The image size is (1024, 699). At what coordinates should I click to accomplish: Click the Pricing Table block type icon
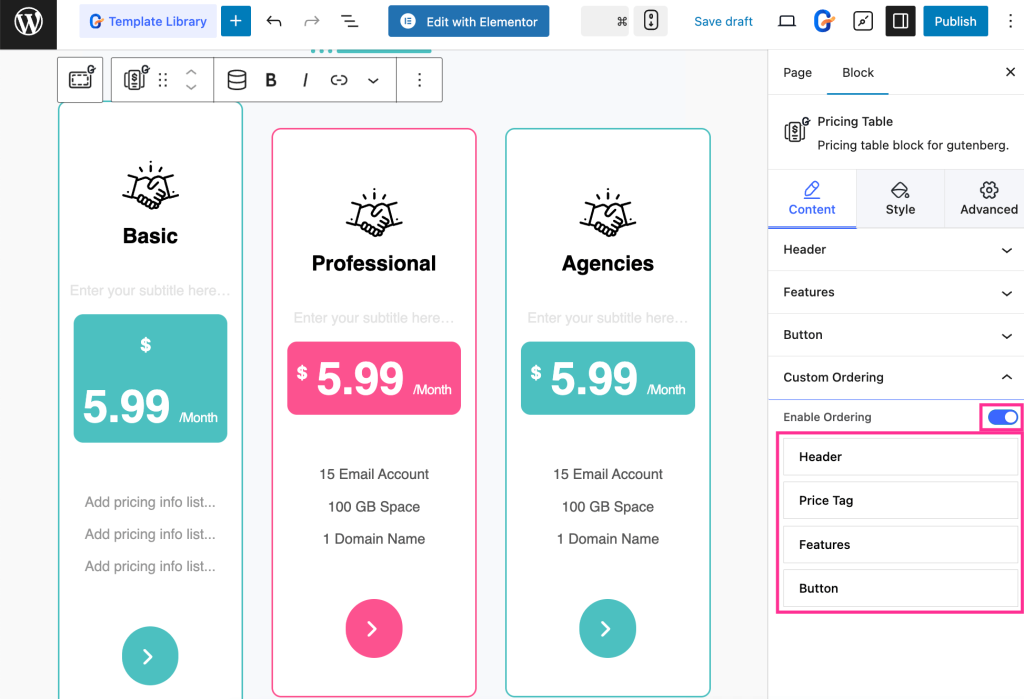[136, 80]
